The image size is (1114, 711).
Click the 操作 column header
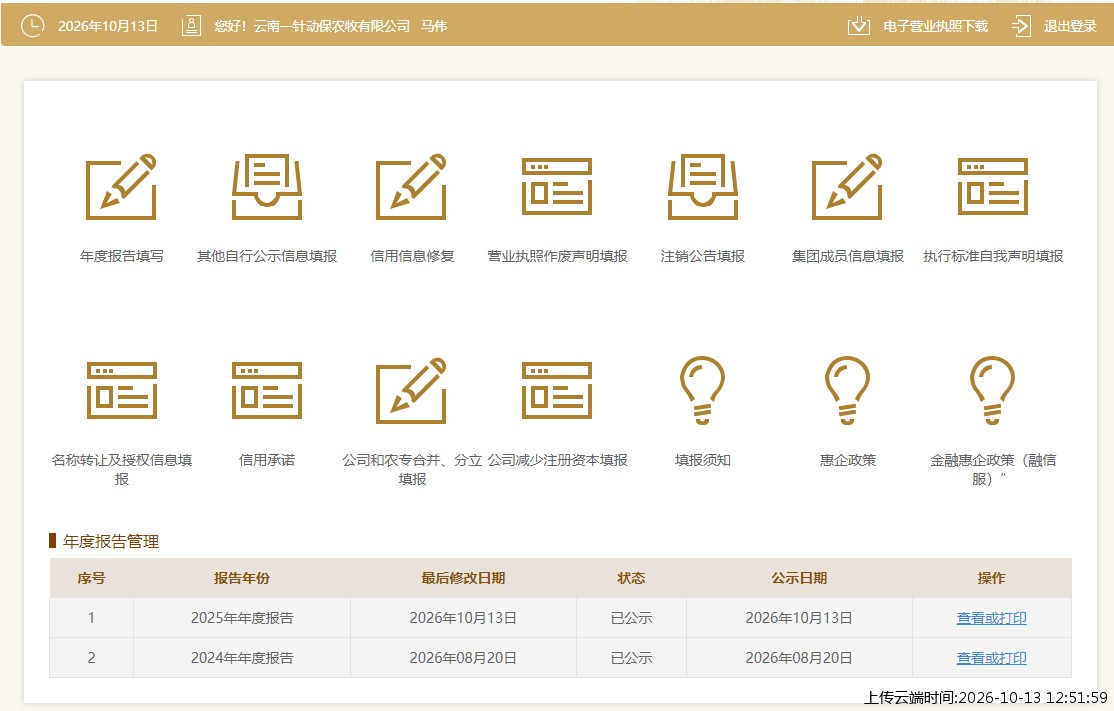992,578
